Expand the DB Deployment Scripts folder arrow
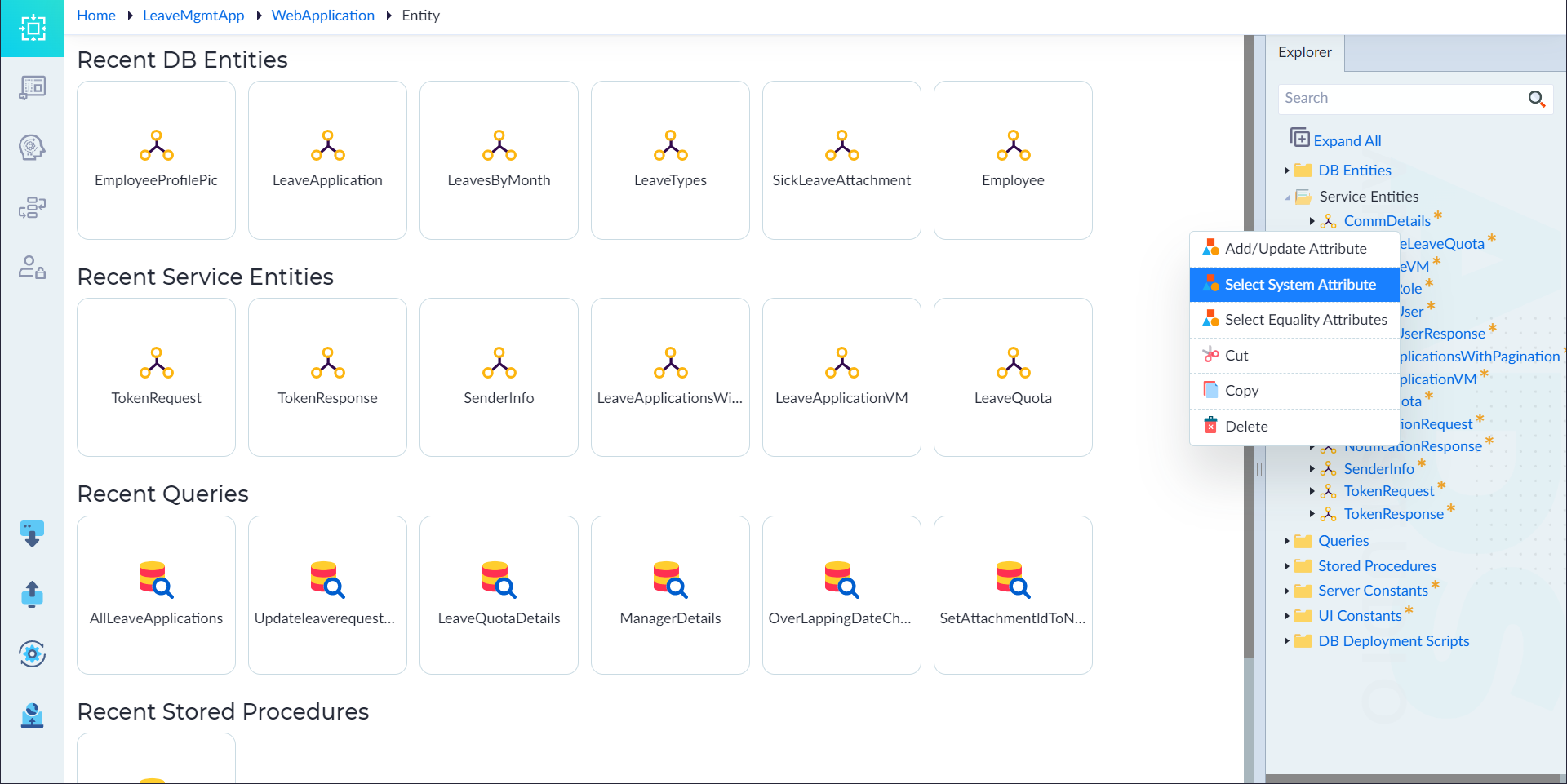 pos(1286,641)
